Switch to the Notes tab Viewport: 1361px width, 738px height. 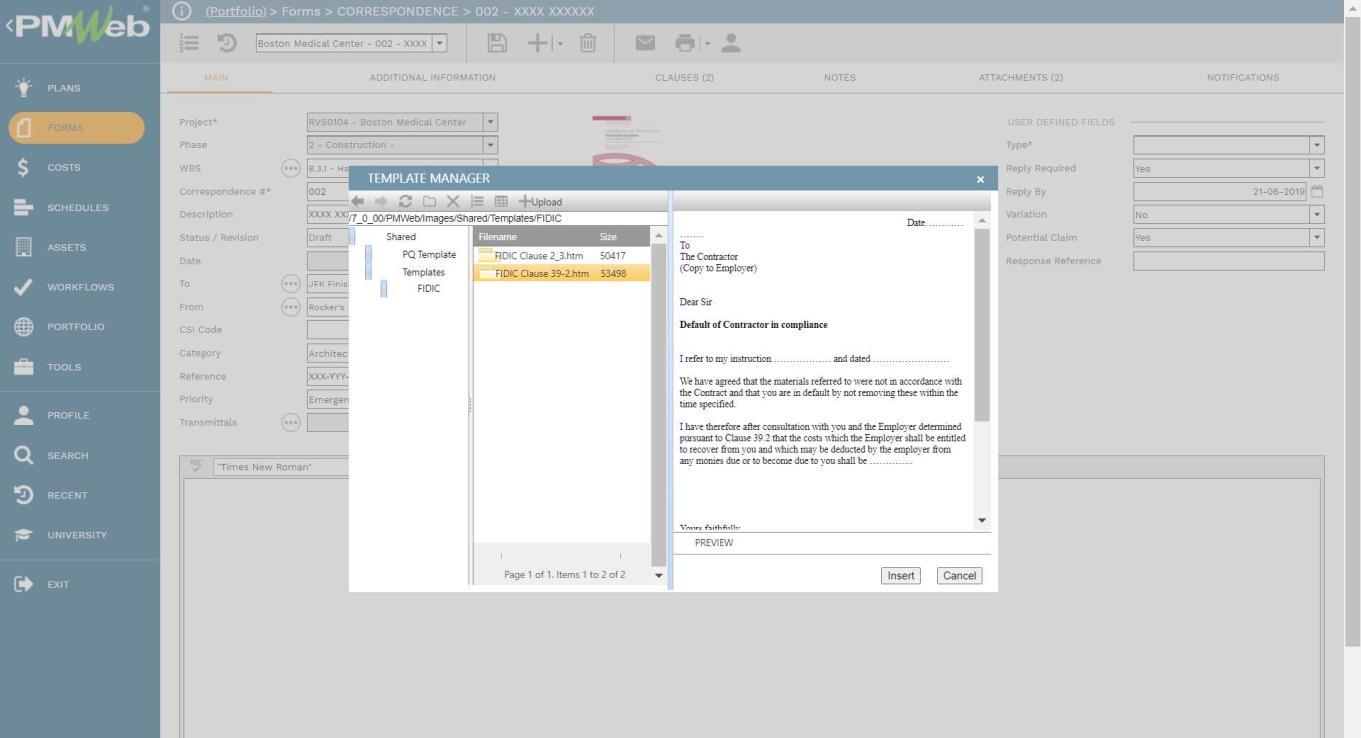(x=840, y=78)
